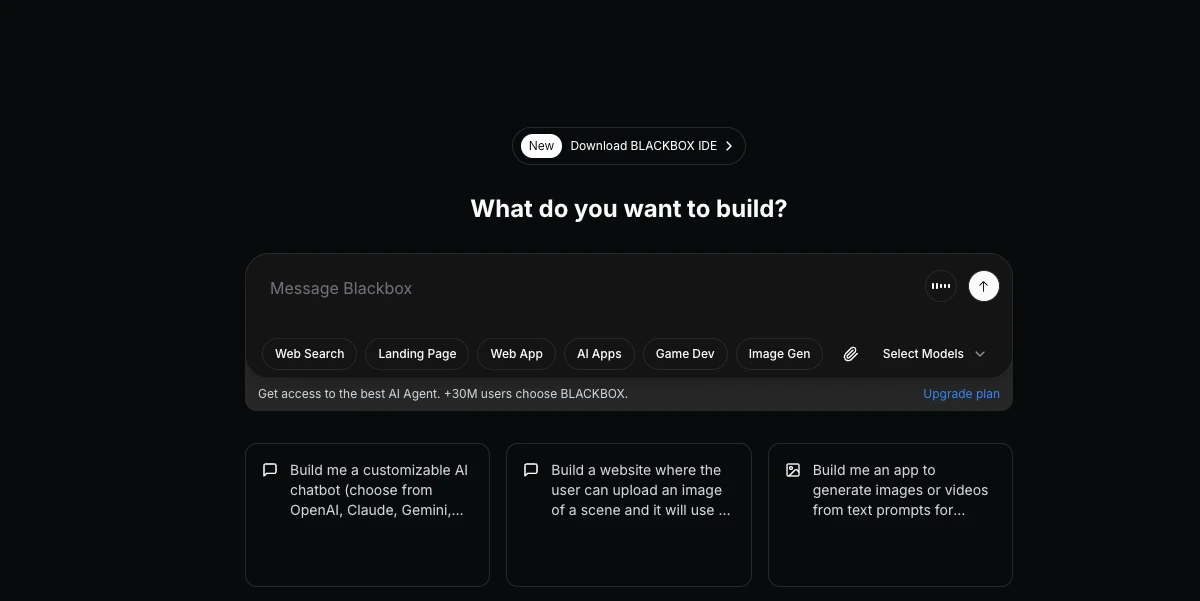Click chat bubble icon on AI chatbot card
The height and width of the screenshot is (601, 1200).
click(270, 470)
